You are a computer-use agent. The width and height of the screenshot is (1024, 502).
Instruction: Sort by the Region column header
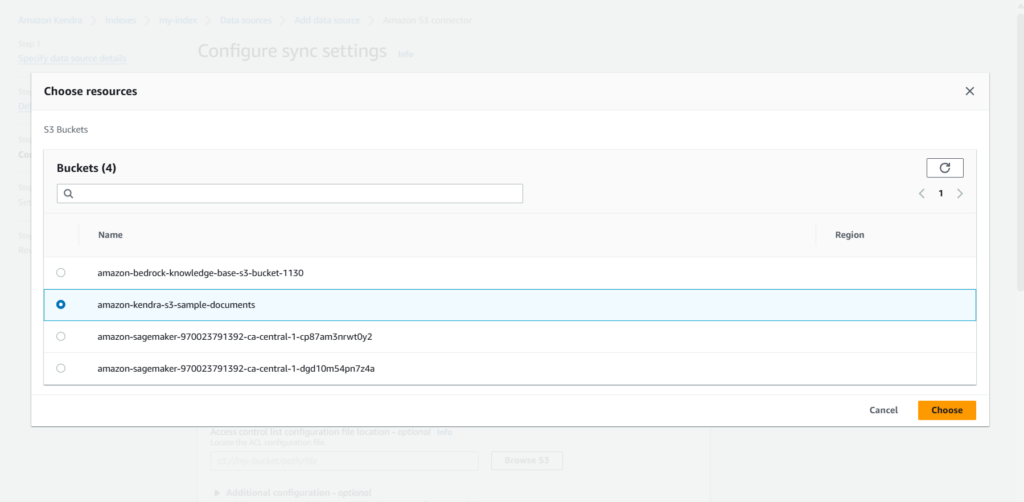(x=849, y=235)
